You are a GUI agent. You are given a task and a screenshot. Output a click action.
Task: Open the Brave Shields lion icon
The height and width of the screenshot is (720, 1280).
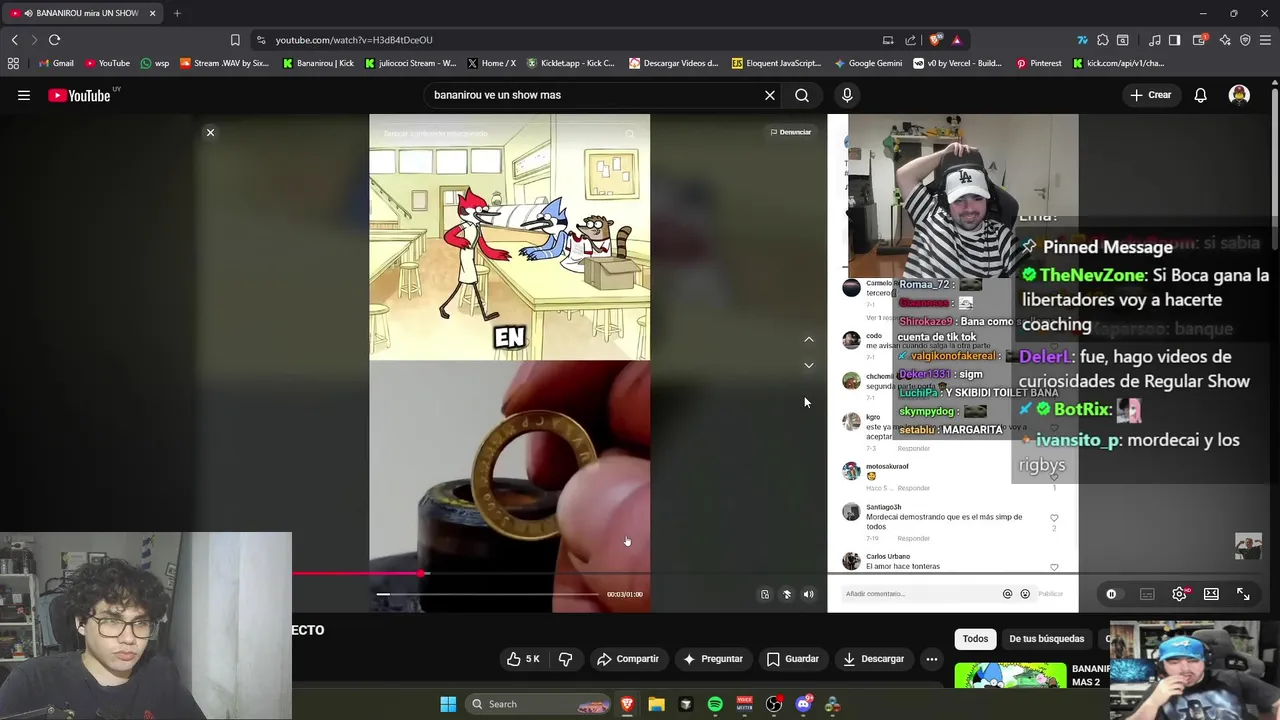pyautogui.click(x=935, y=40)
